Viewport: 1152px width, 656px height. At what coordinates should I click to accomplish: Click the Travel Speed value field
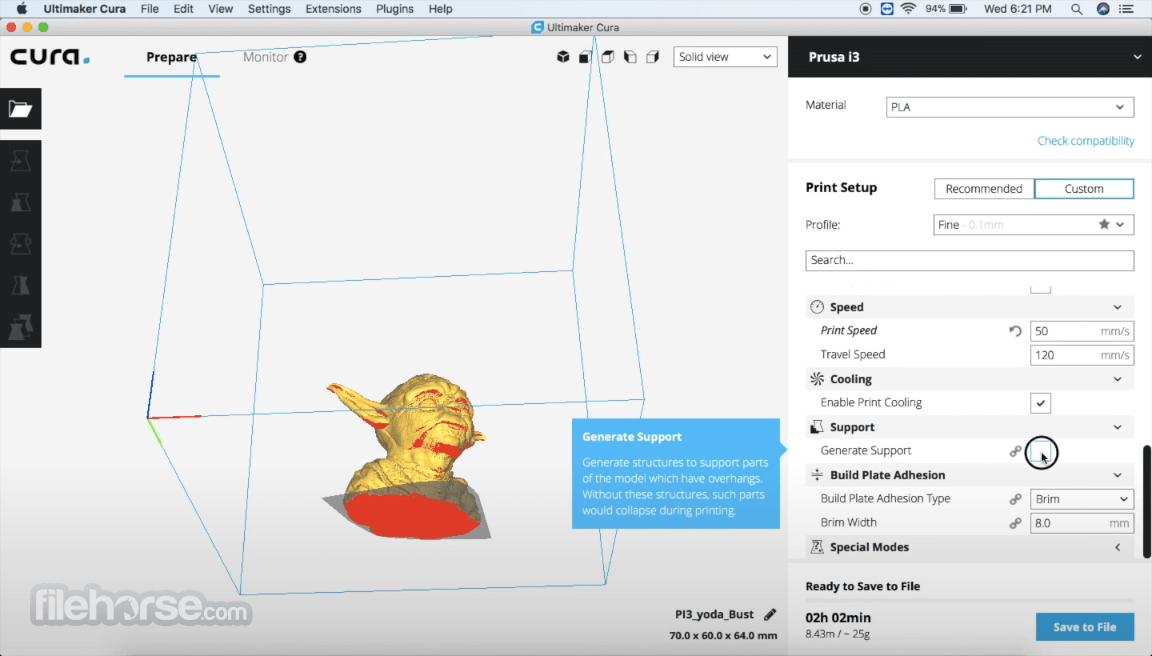1081,355
